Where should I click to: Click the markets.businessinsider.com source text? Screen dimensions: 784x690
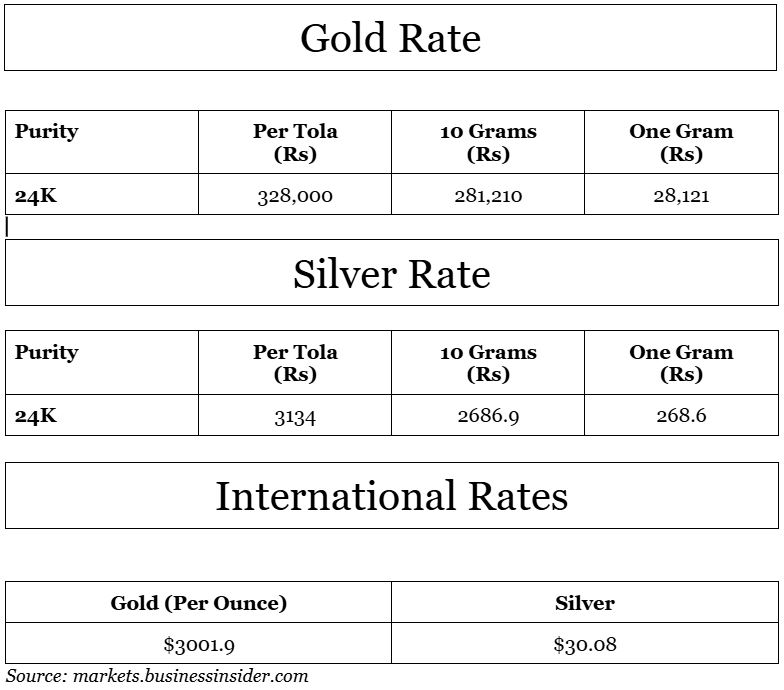pos(190,676)
